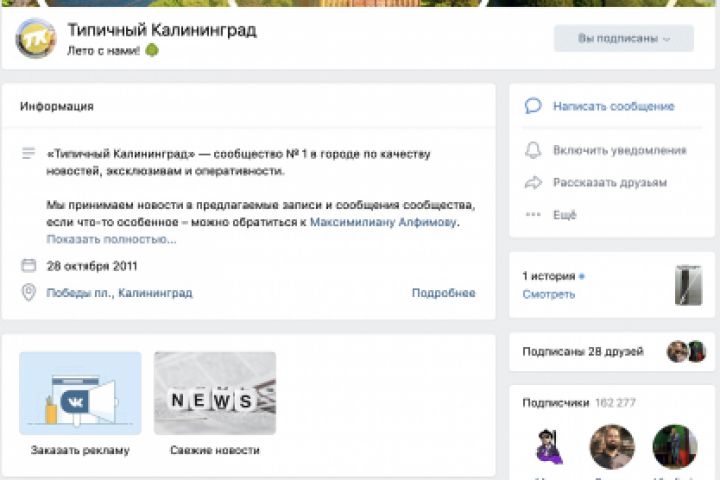Open Победы пл., Калининград address link
The width and height of the screenshot is (720, 480).
pyautogui.click(x=119, y=293)
